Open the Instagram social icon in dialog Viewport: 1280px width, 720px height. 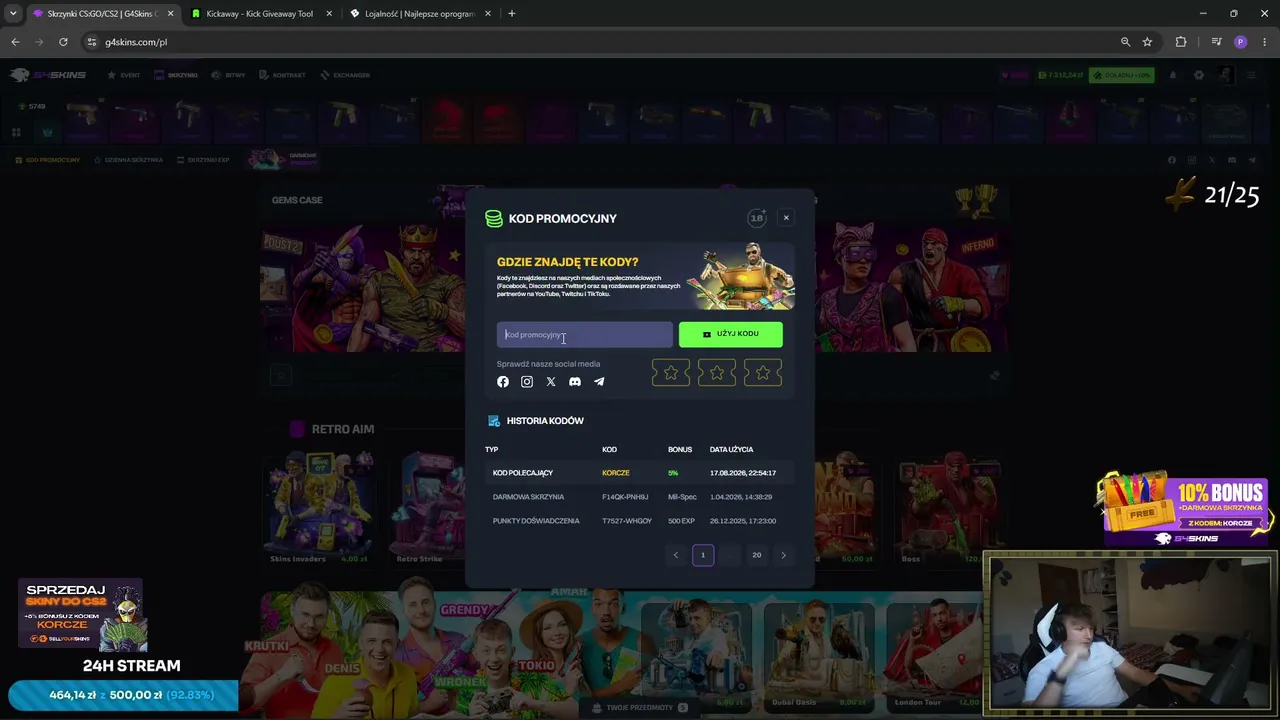point(527,382)
